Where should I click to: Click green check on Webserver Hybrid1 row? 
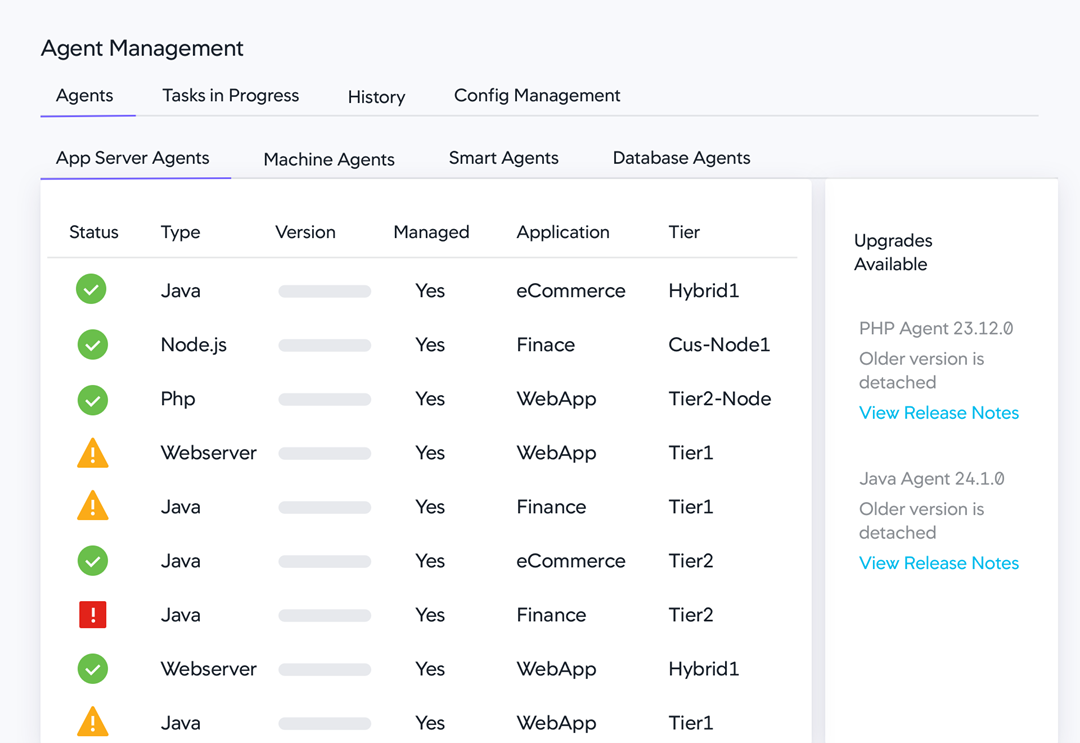pos(93,669)
